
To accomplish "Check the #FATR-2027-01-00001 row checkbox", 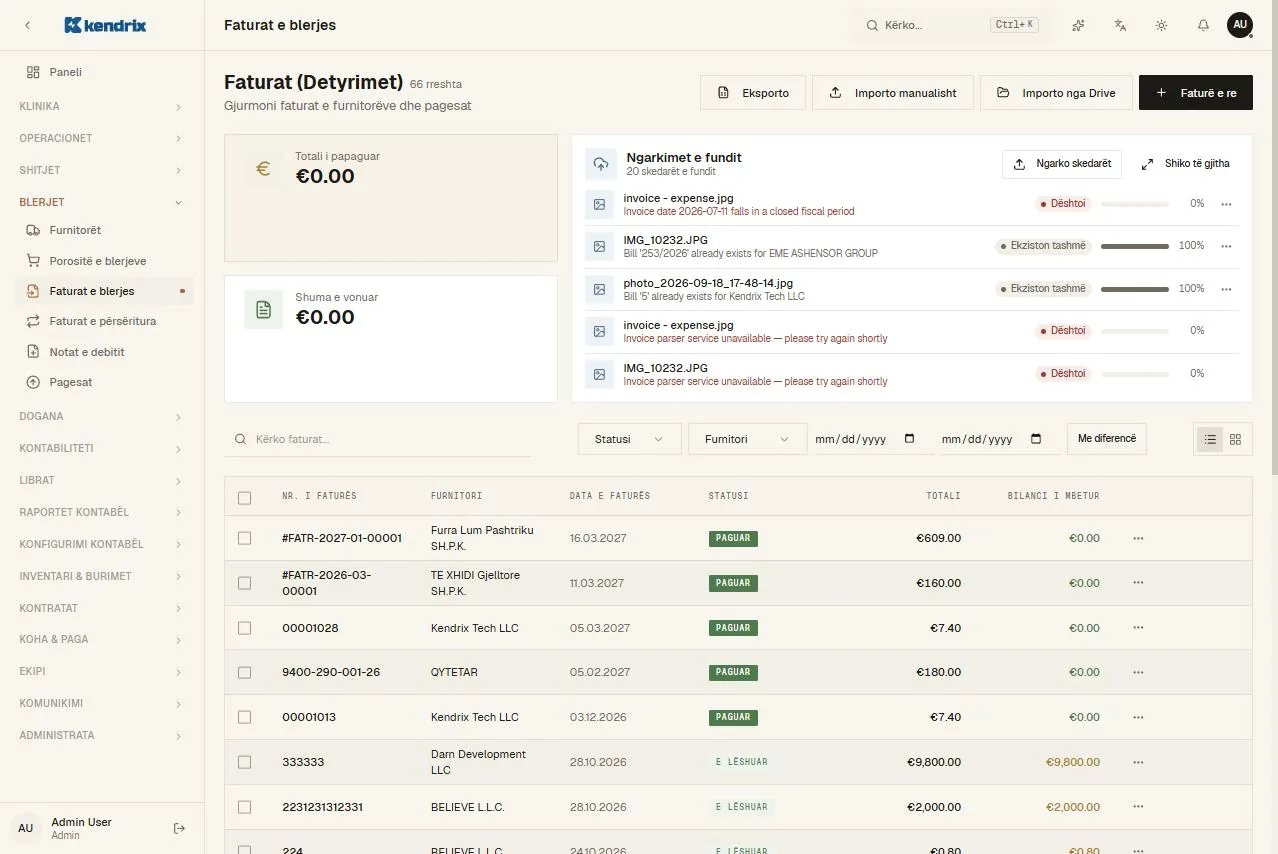I will coord(244,538).
